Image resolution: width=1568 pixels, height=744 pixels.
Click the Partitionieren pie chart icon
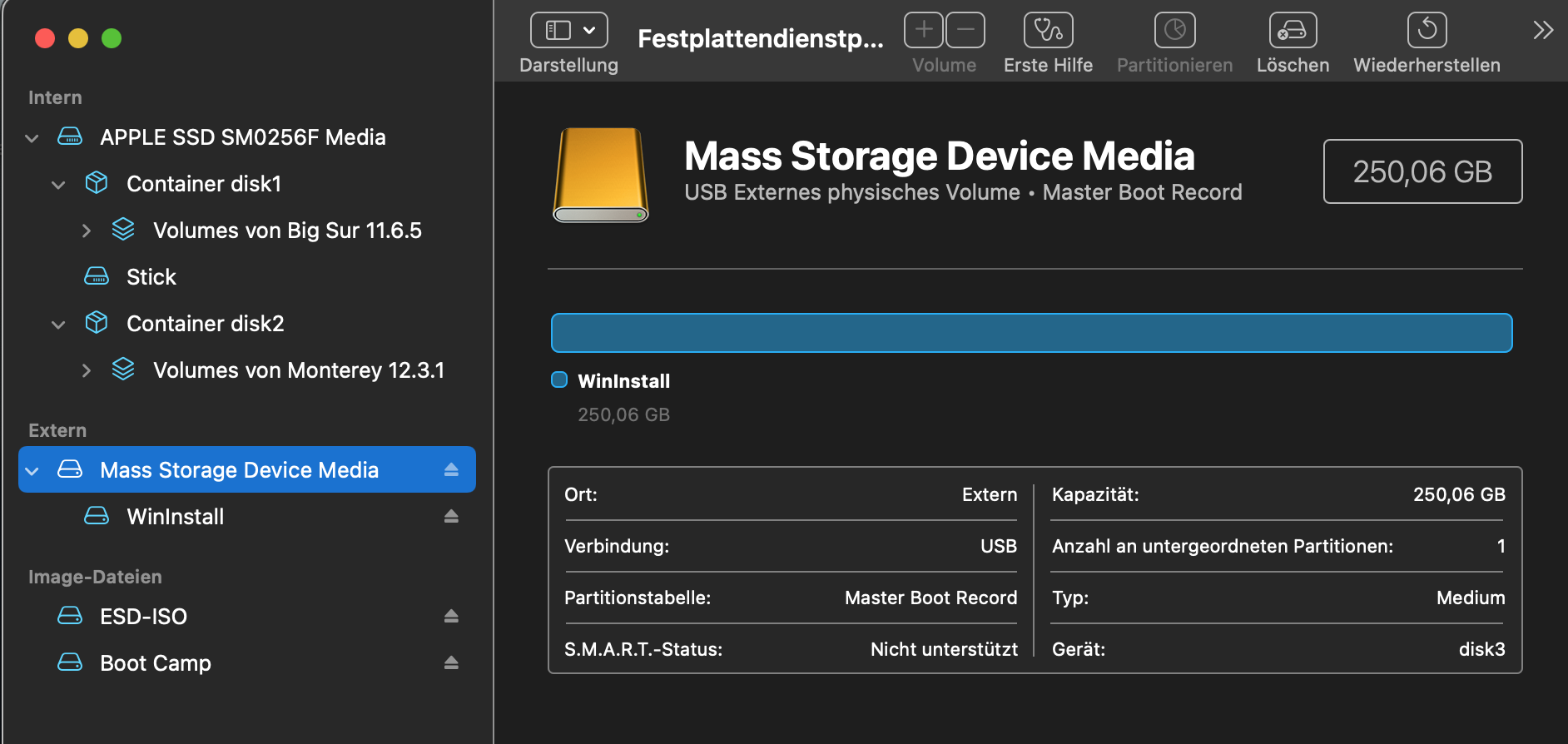click(x=1174, y=31)
